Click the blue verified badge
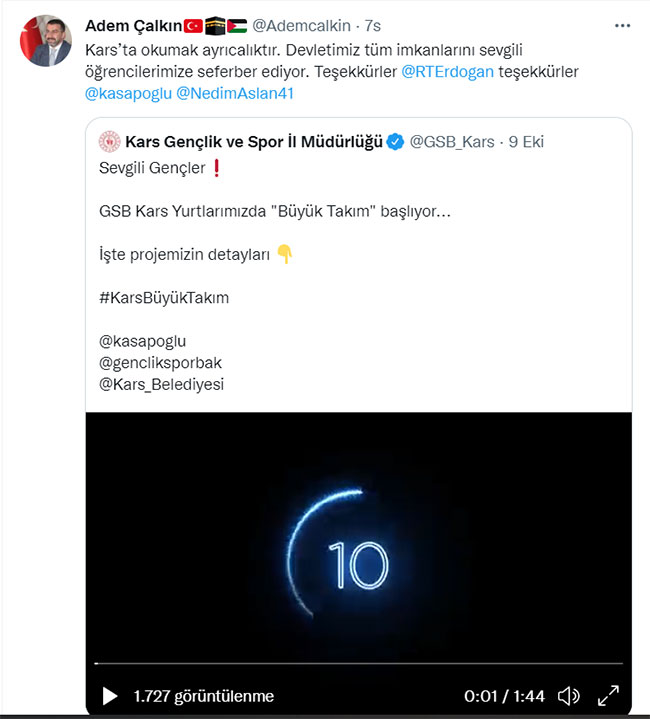Viewport: 650px width, 719px height. click(x=396, y=141)
